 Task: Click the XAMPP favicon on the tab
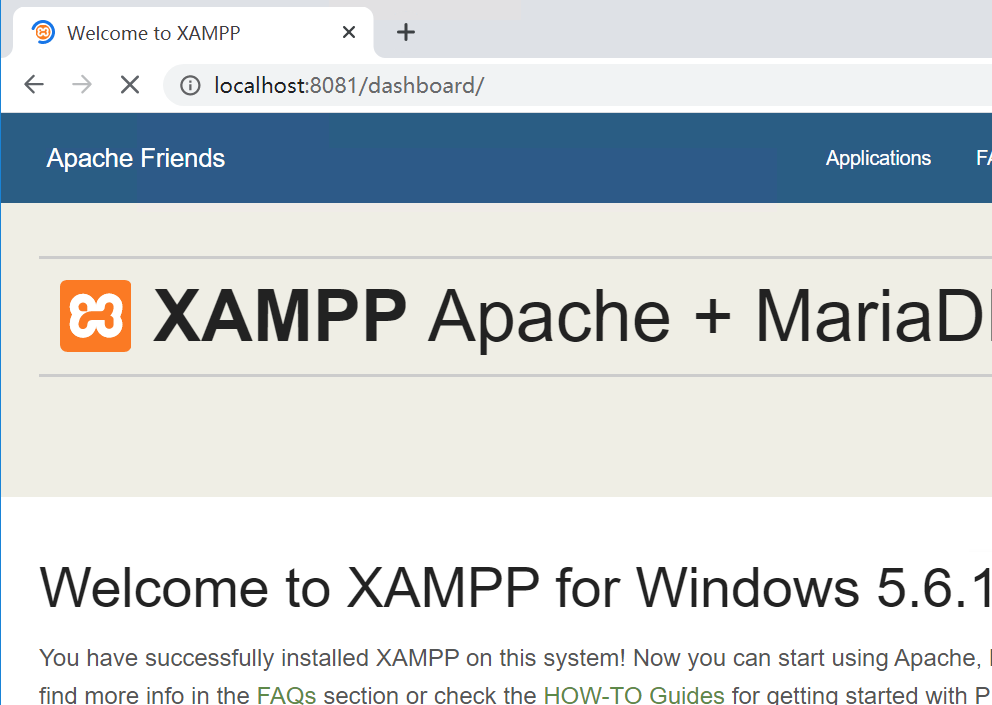[x=43, y=32]
